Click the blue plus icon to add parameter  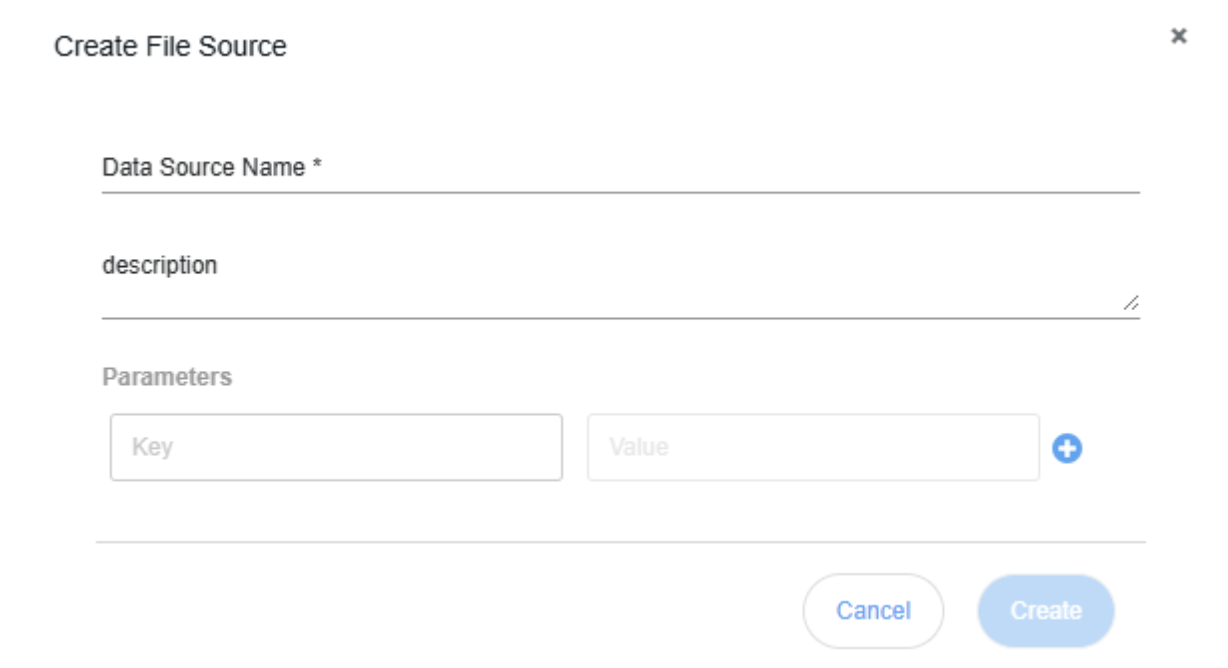(x=1068, y=449)
